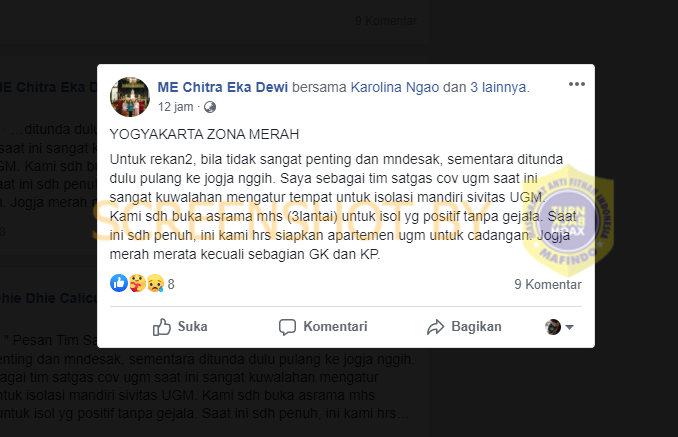This screenshot has height=437, width=678.
Task: Click the share arrow icon beside Bagikan
Action: 435,327
